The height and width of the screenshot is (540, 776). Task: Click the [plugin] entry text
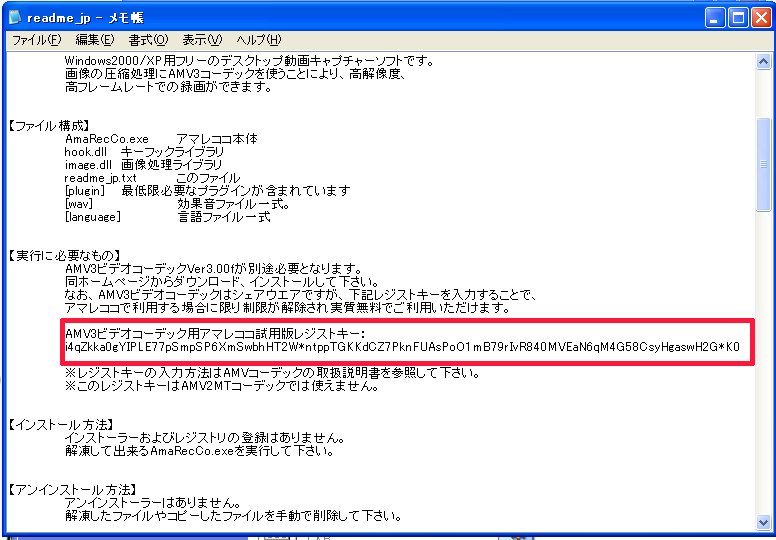point(85,191)
